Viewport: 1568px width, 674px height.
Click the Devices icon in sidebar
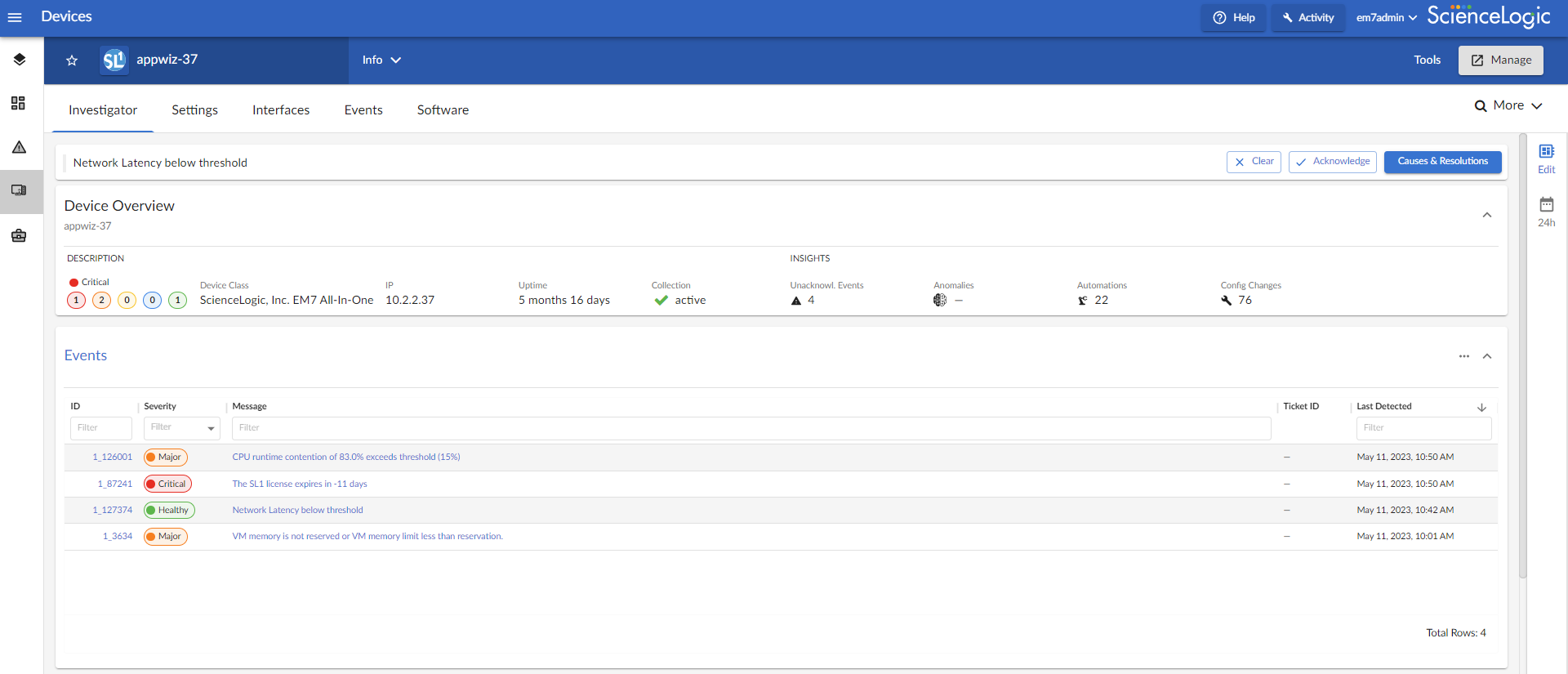19,191
